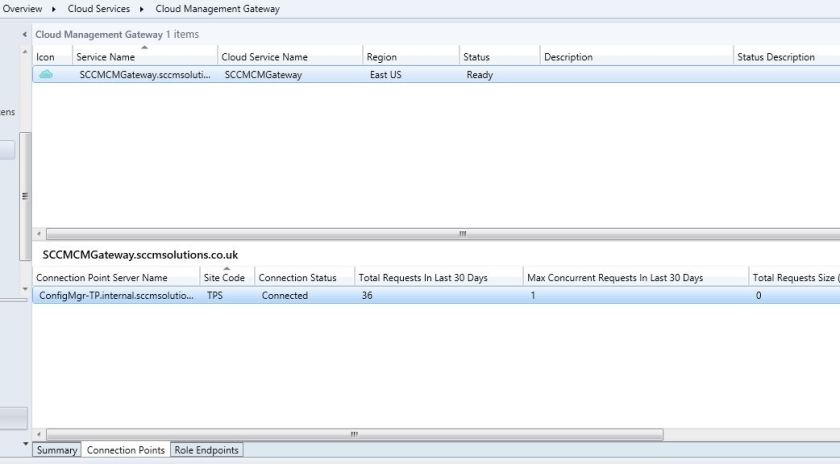Sort by Icon column header

(52, 57)
